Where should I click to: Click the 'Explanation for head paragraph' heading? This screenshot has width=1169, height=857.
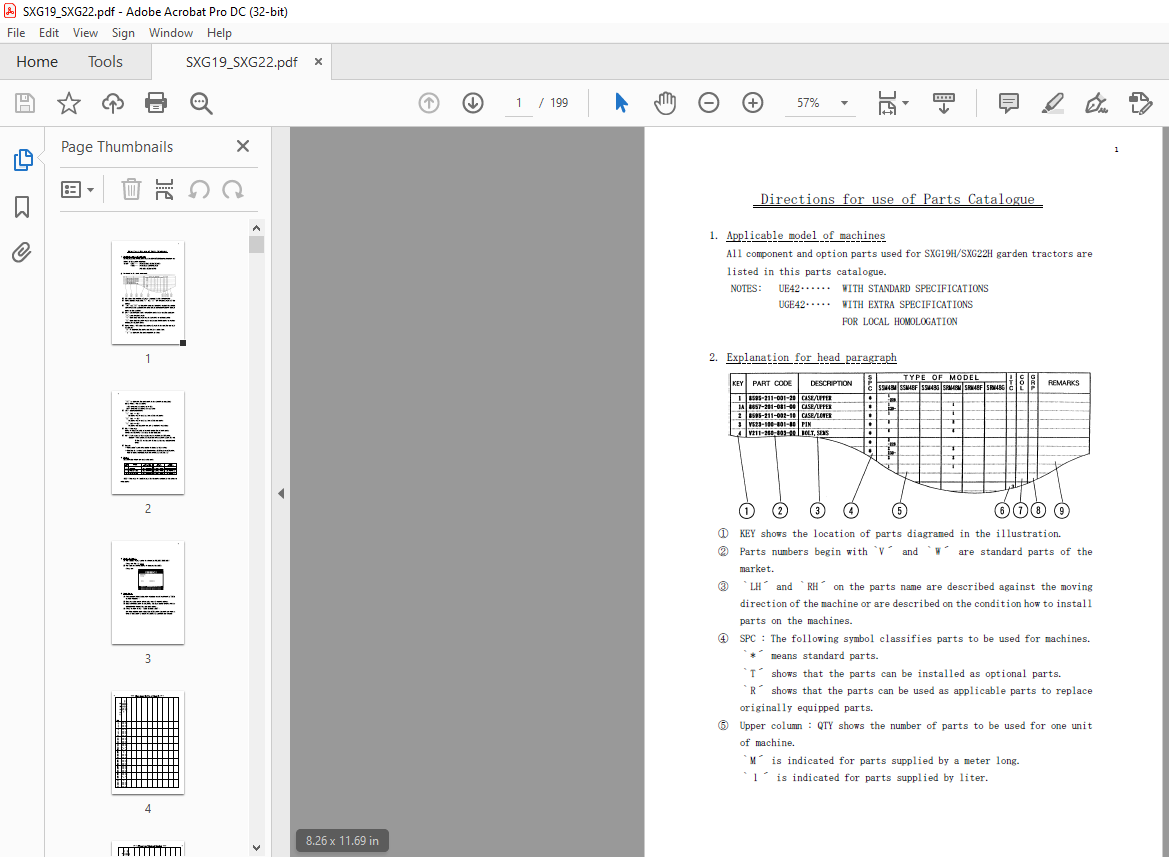pyautogui.click(x=811, y=358)
